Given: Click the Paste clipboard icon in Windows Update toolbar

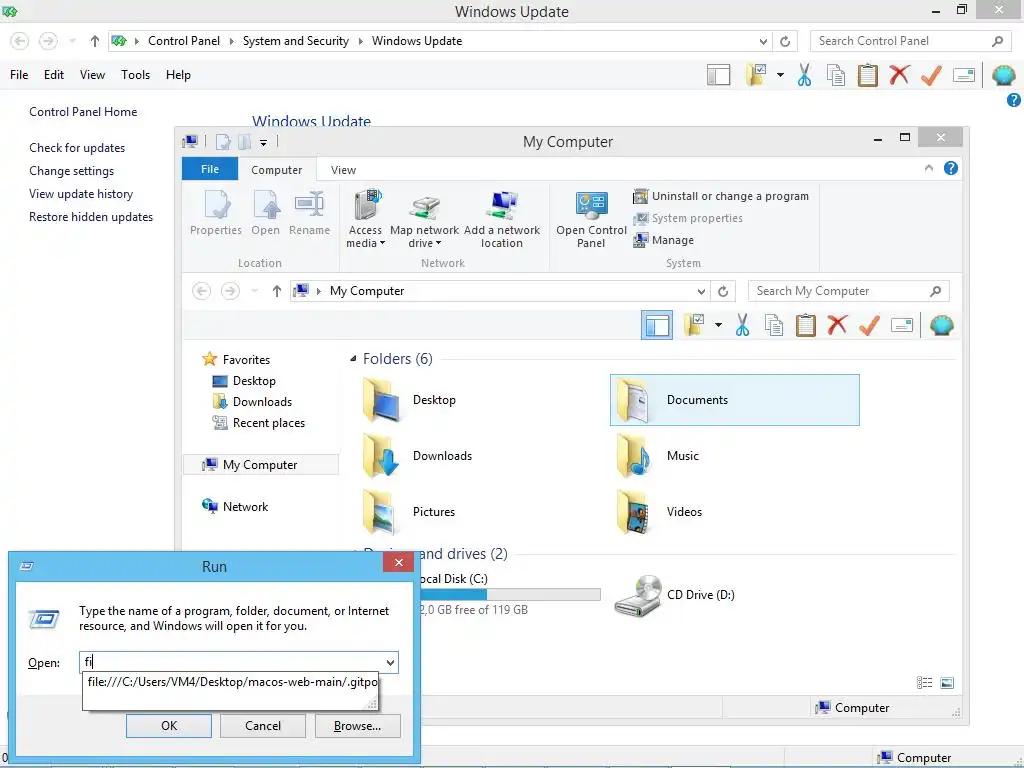Looking at the screenshot, I should 867,75.
